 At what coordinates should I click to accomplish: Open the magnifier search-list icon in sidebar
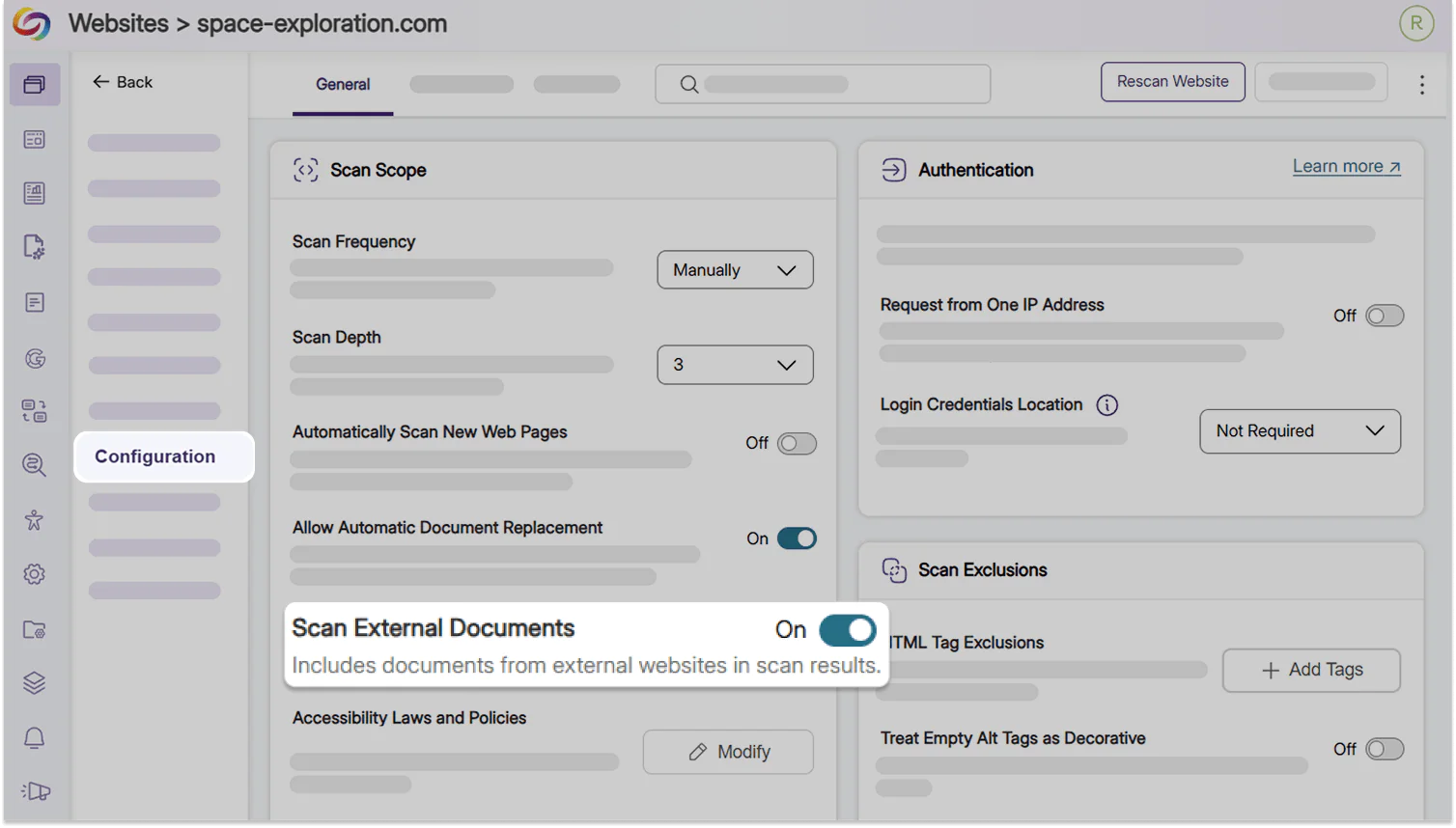(35, 465)
